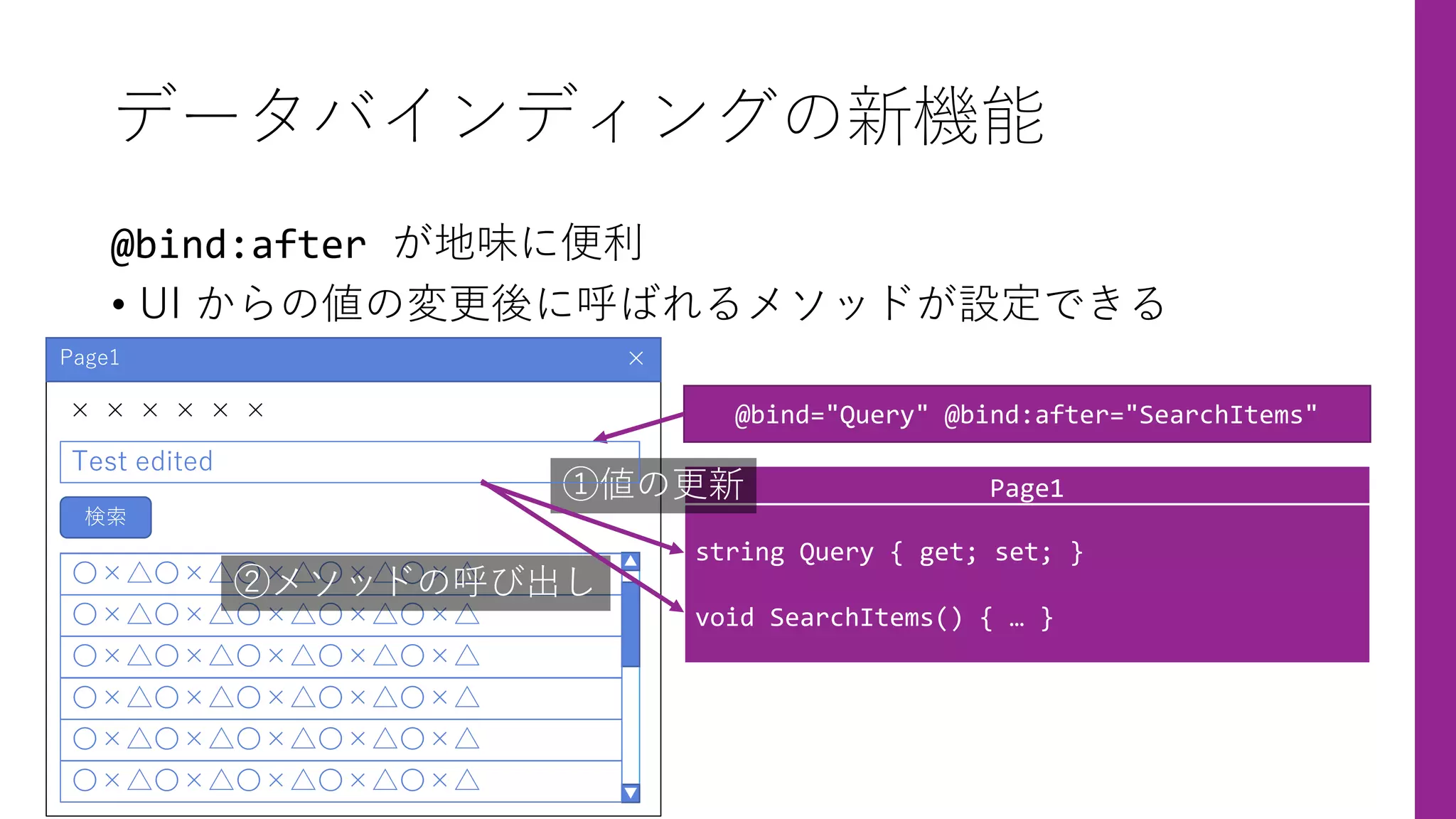This screenshot has height=819, width=1456.
Task: Select the fifth row in the results list
Action: pyautogui.click(x=341, y=739)
